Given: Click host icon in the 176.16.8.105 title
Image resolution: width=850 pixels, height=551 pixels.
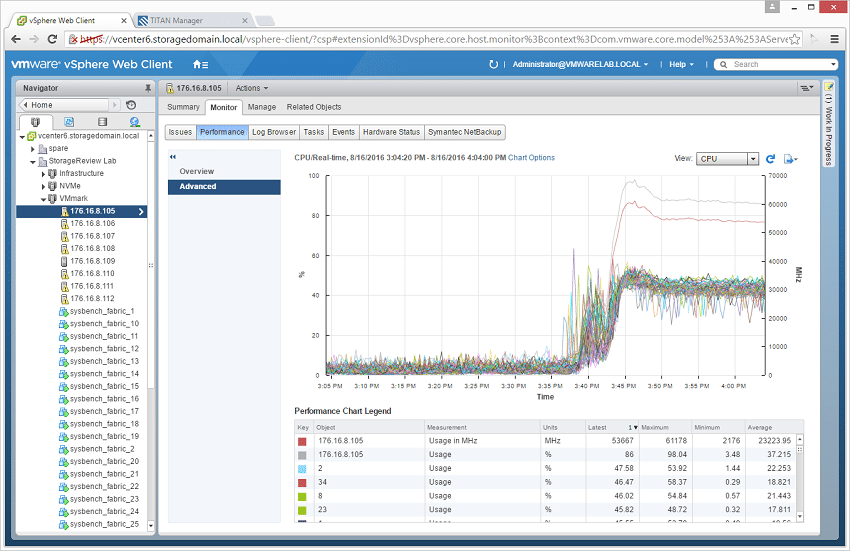Looking at the screenshot, I should click(x=170, y=88).
